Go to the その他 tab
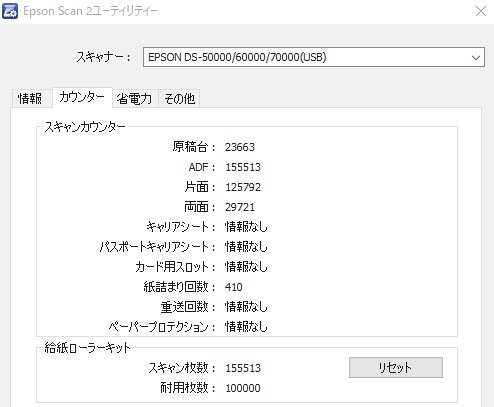The image size is (494, 407). tap(179, 99)
